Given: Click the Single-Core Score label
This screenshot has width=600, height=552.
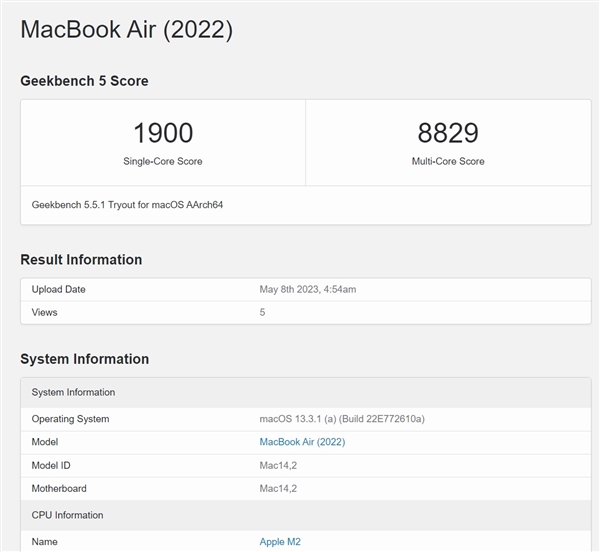Looking at the screenshot, I should pos(163,161).
